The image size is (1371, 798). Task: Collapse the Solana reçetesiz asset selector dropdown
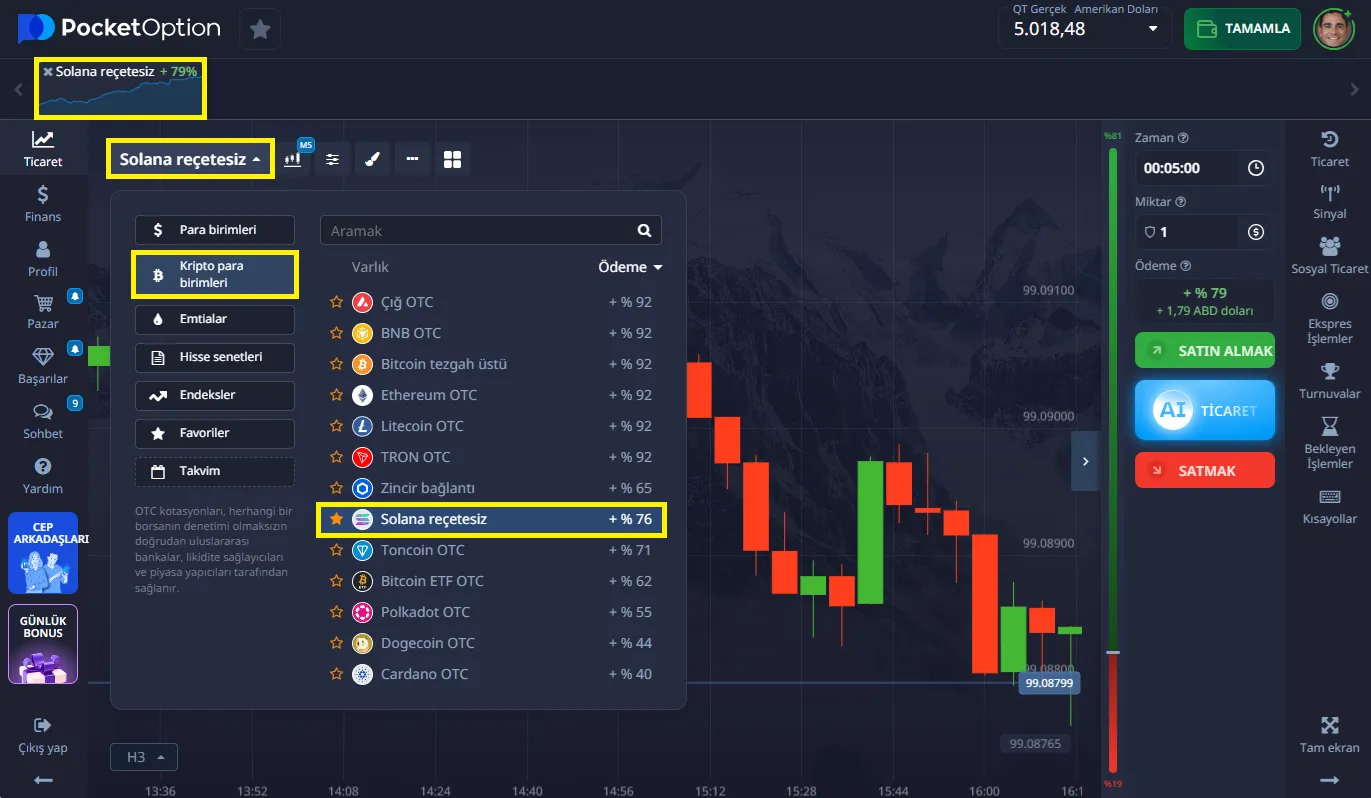tap(190, 159)
